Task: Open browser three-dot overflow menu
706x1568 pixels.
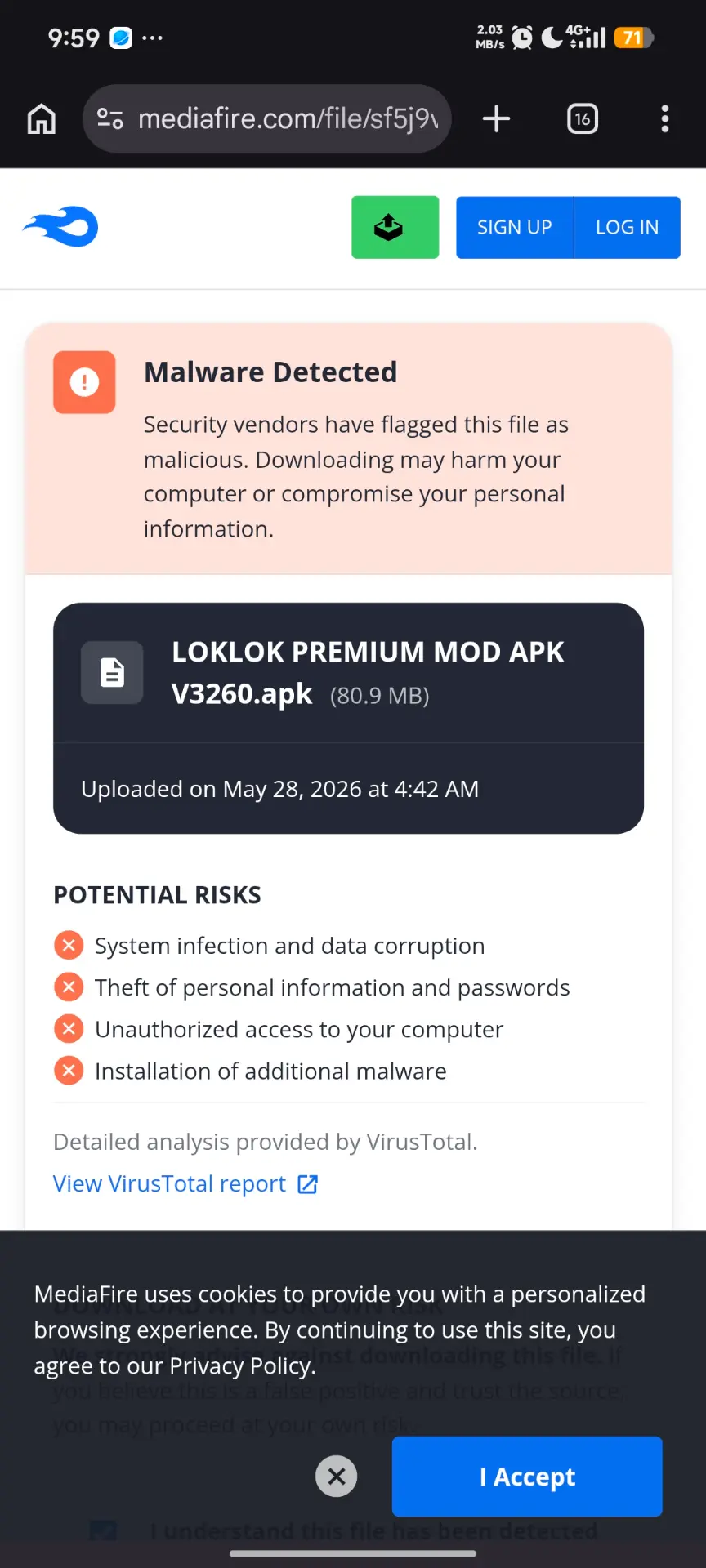Action: [x=665, y=119]
